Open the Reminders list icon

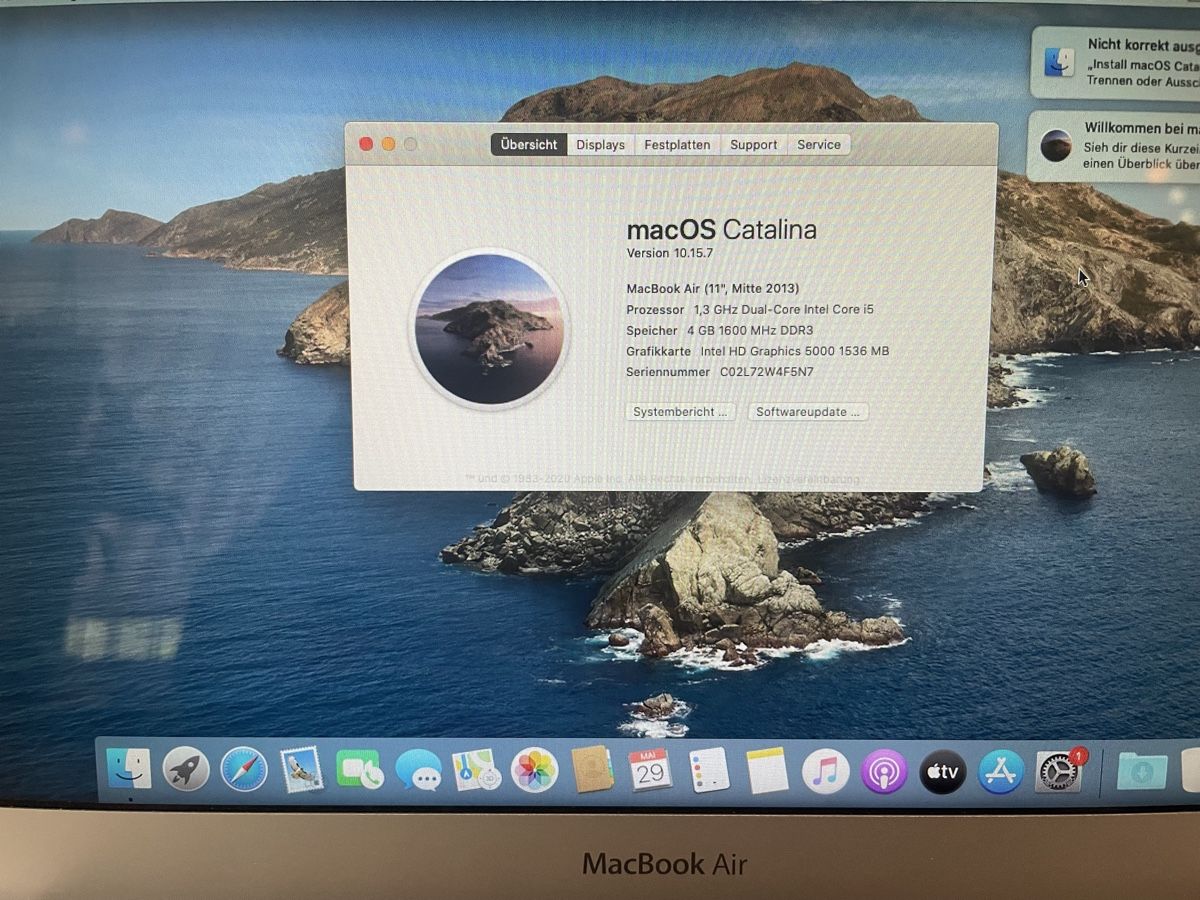pos(709,770)
